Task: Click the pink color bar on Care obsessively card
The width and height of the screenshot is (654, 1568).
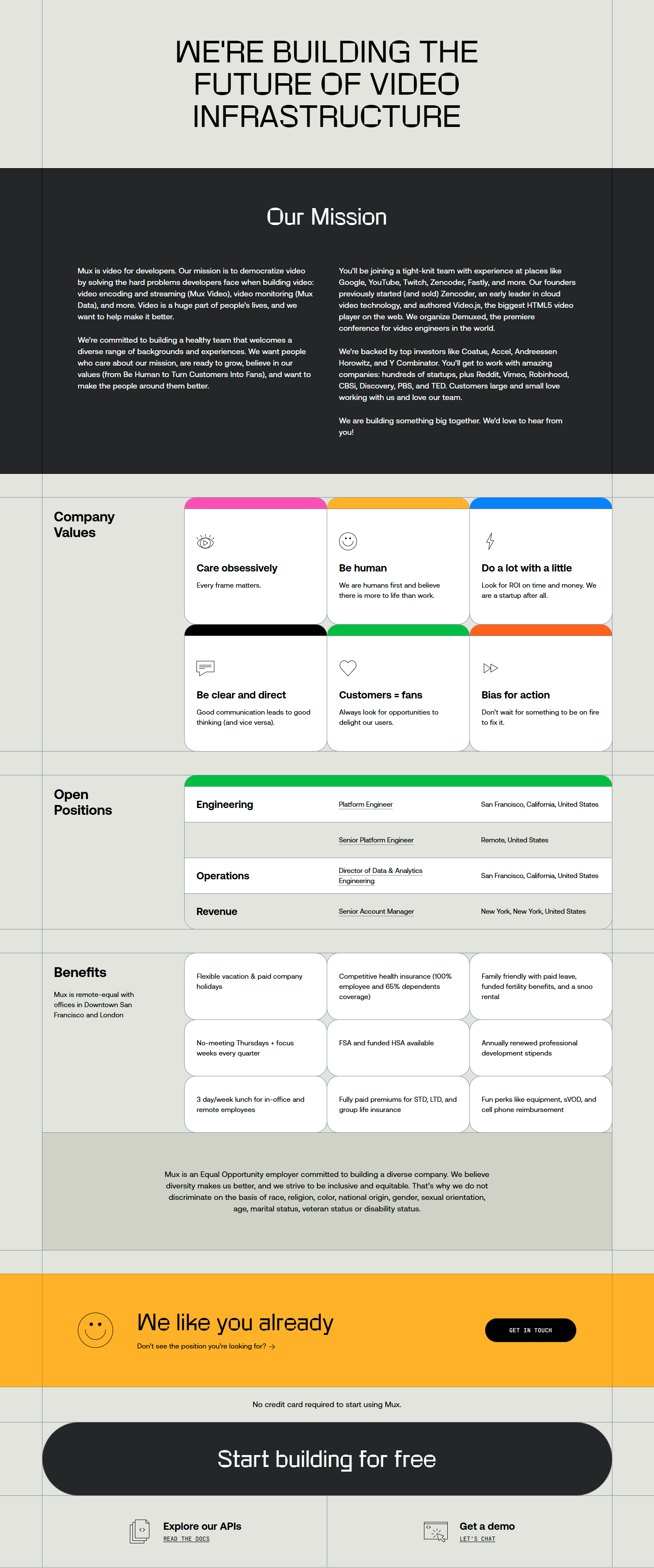Action: 255,504
